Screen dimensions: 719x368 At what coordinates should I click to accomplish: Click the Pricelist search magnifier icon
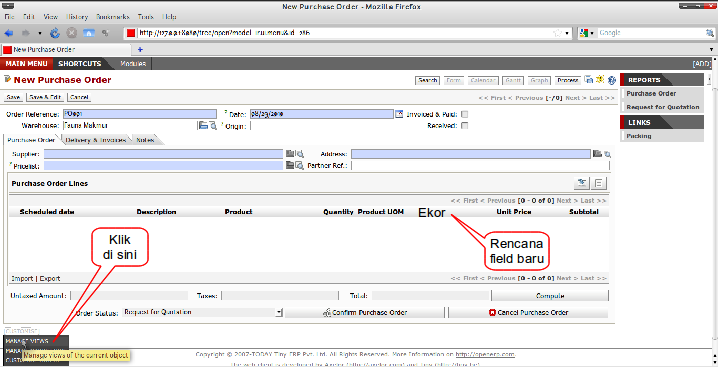click(x=299, y=165)
